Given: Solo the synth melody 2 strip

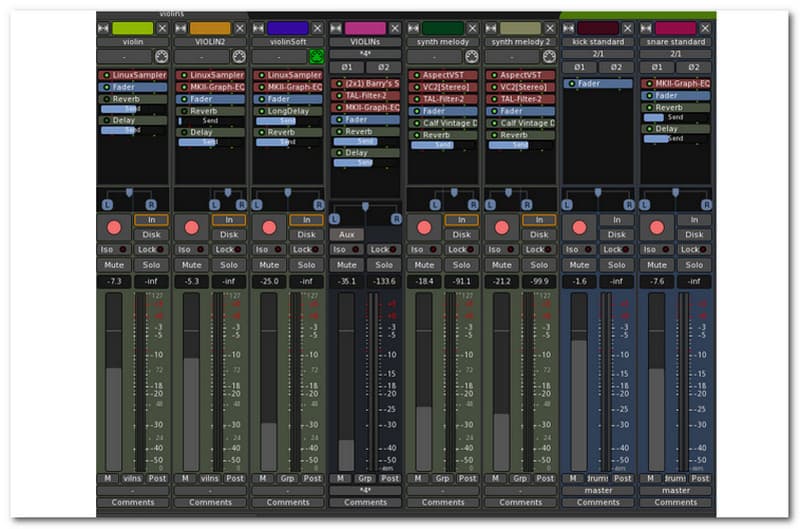Looking at the screenshot, I should point(539,265).
